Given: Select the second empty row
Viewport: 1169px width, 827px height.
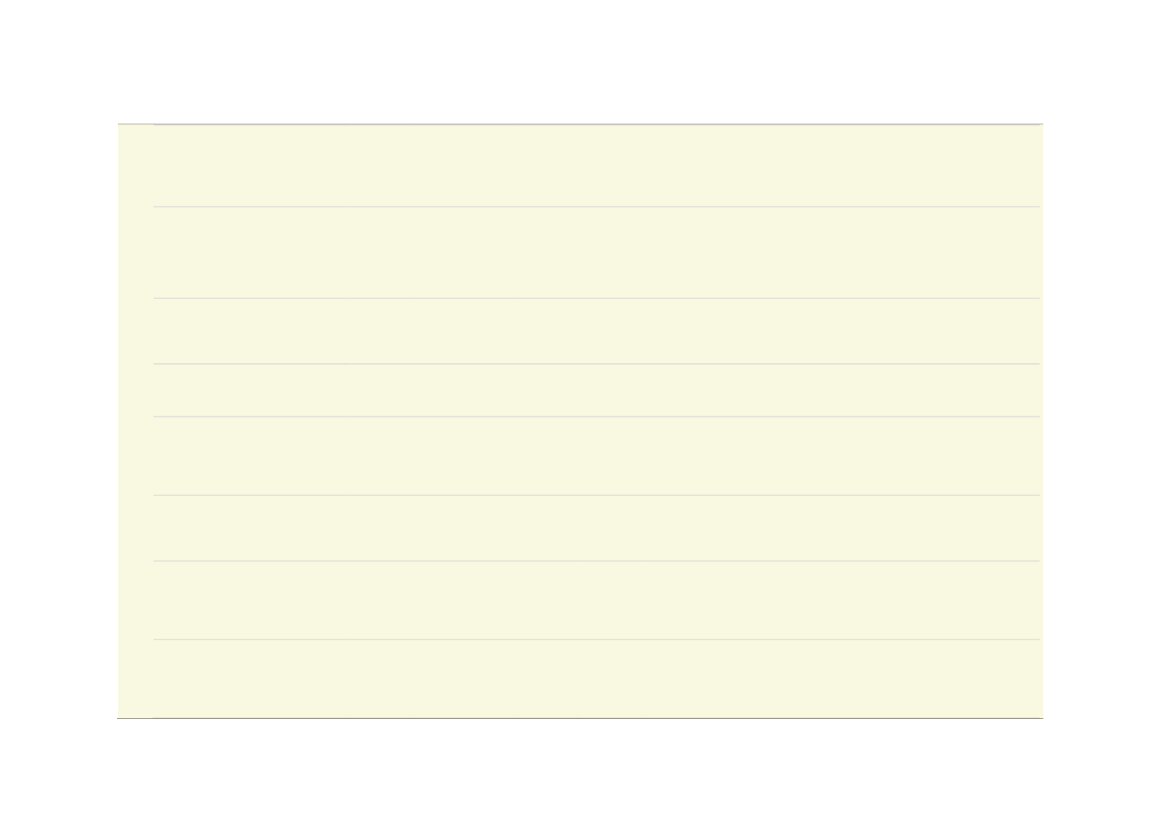Looking at the screenshot, I should click(596, 253).
